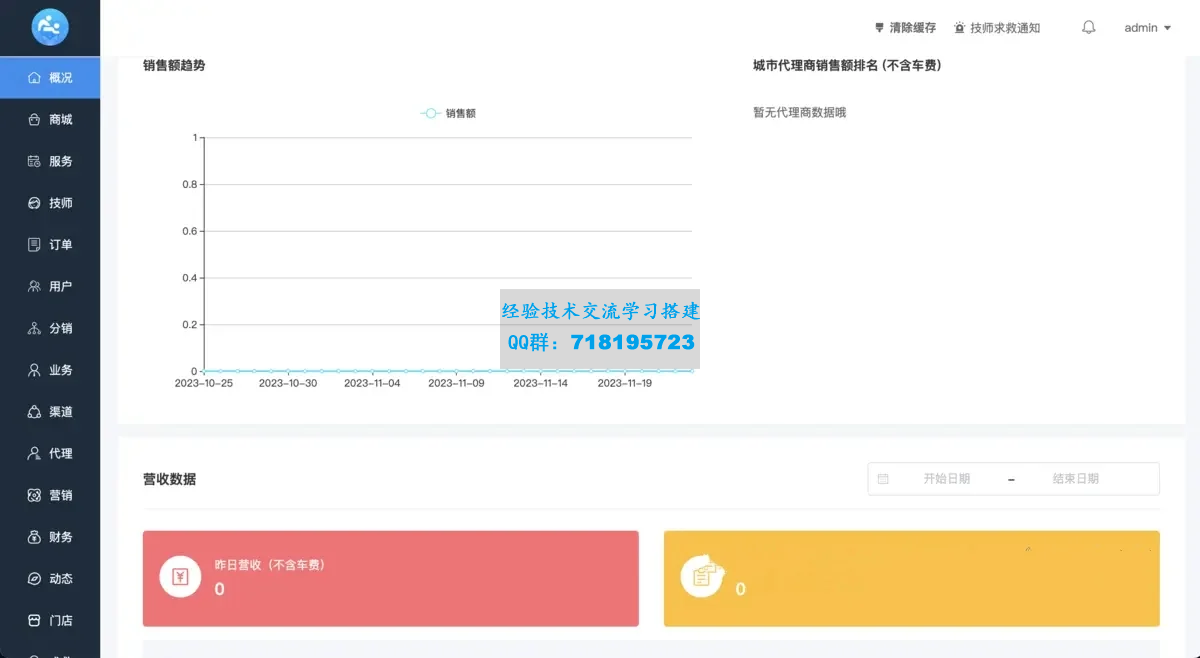Click the app logo in sidebar
The height and width of the screenshot is (658, 1200).
click(x=49, y=27)
